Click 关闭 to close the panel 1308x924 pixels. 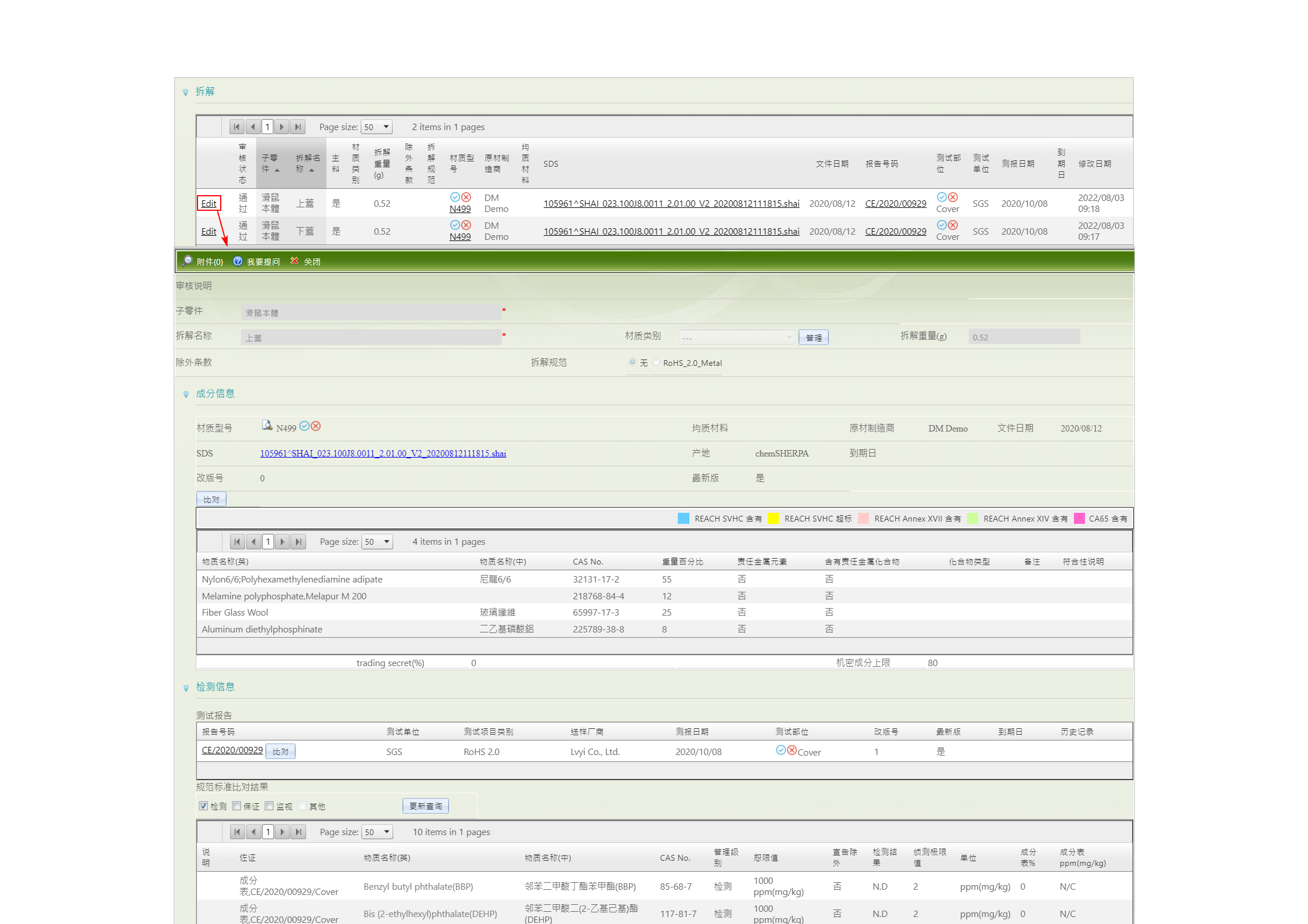point(306,261)
